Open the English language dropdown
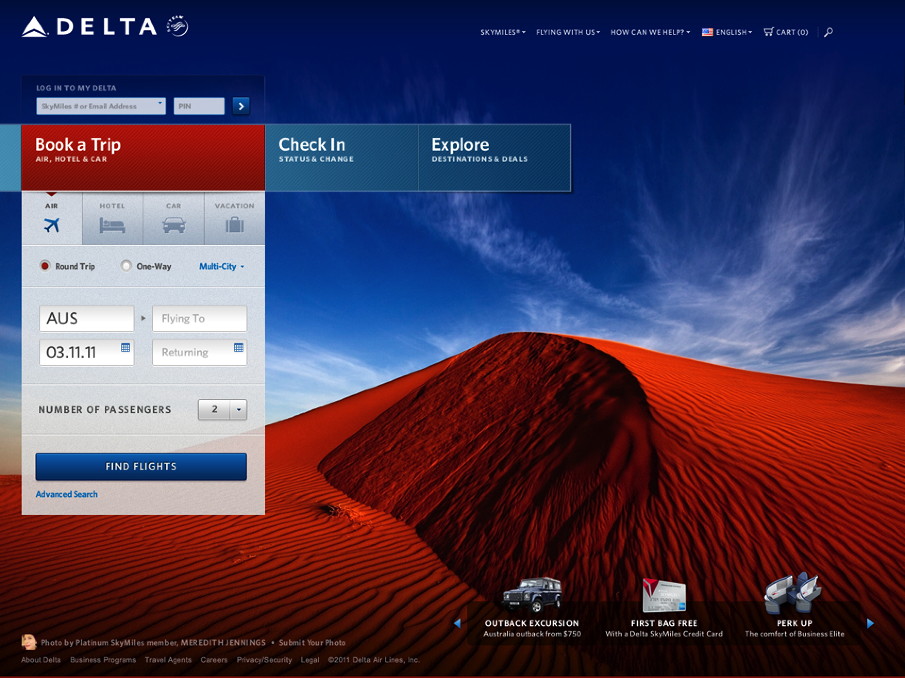Screen dimensions: 905x678 (734, 32)
